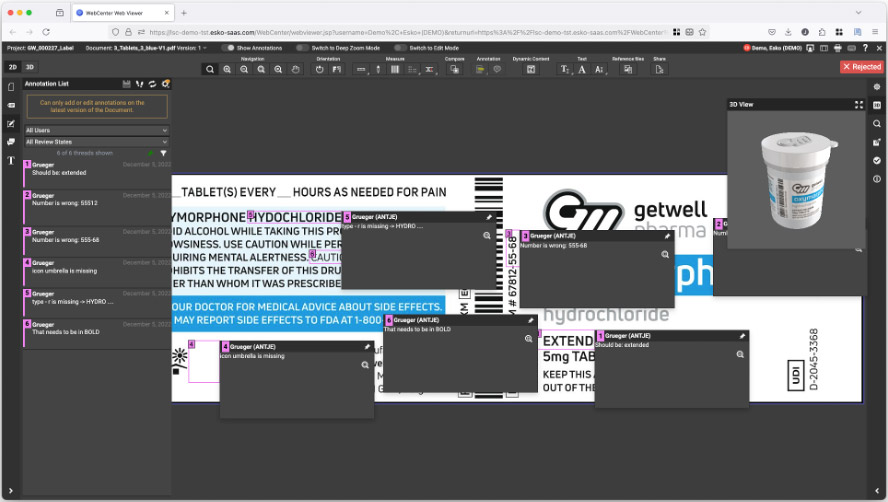
Task: Switch to the 2D tab
Action: click(13, 67)
